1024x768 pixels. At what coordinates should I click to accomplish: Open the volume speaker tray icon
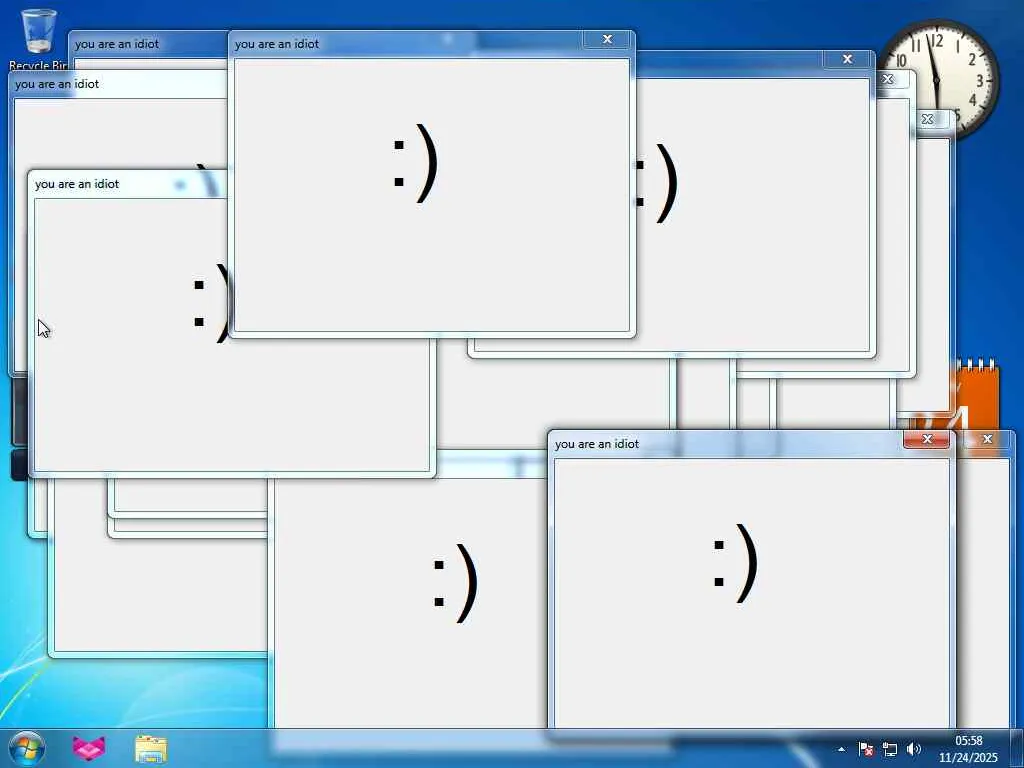click(x=914, y=749)
